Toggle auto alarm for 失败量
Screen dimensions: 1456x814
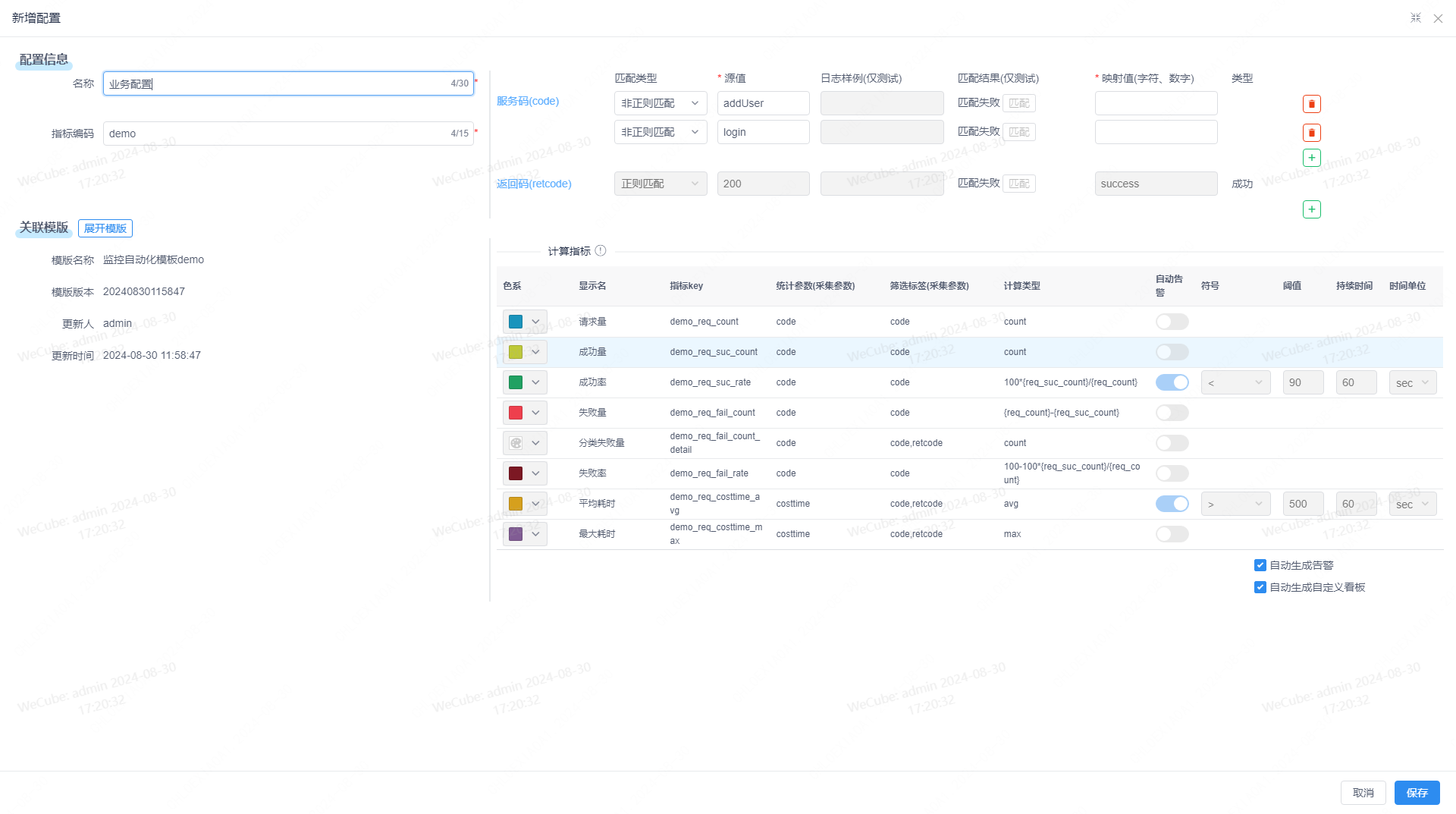click(x=1172, y=413)
